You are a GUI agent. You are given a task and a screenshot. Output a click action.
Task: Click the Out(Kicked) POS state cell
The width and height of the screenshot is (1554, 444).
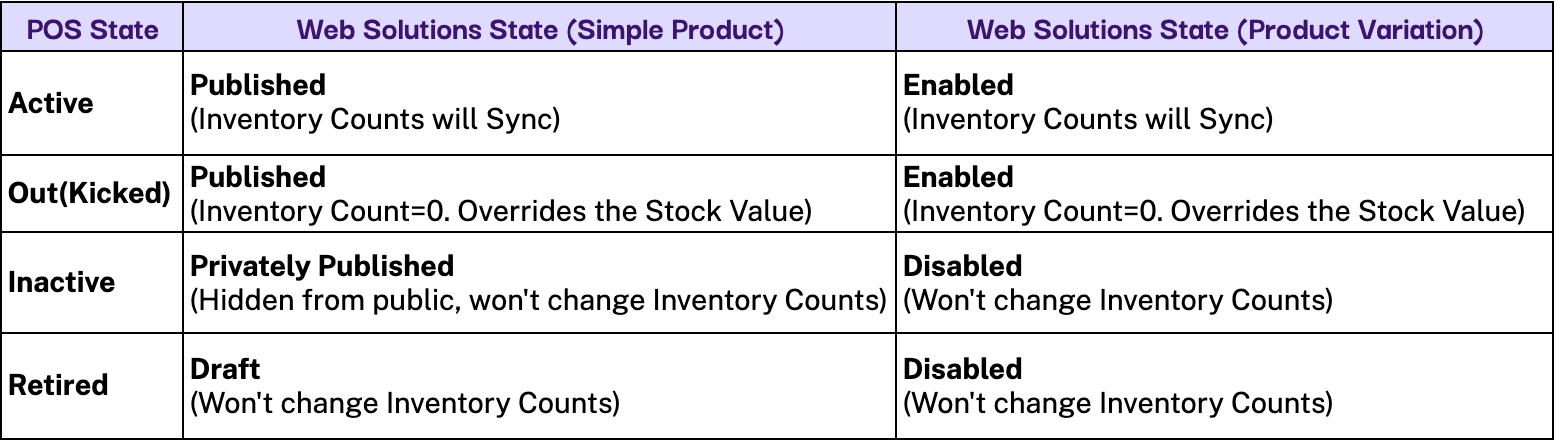pos(91,193)
